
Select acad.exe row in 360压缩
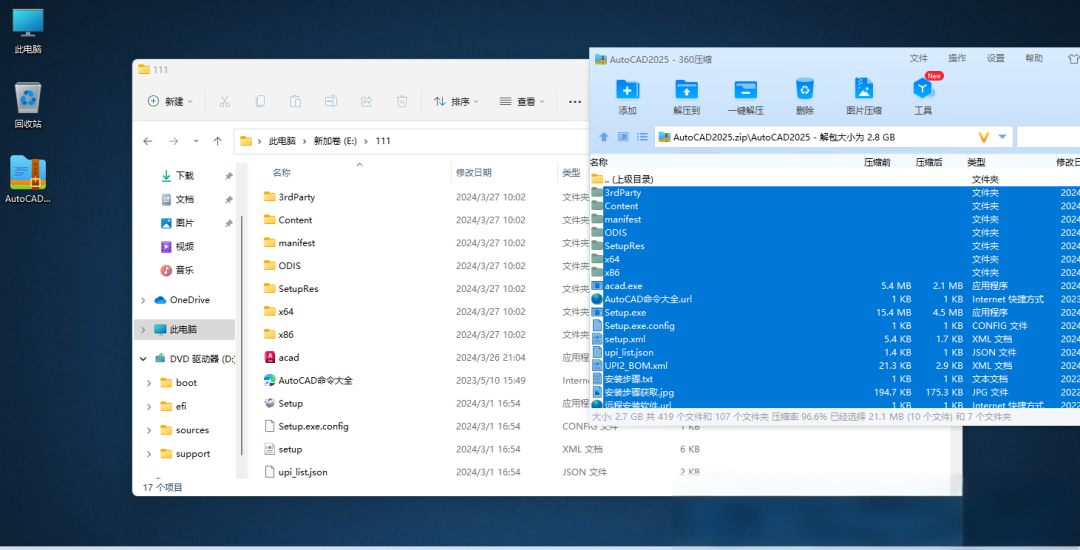835,286
